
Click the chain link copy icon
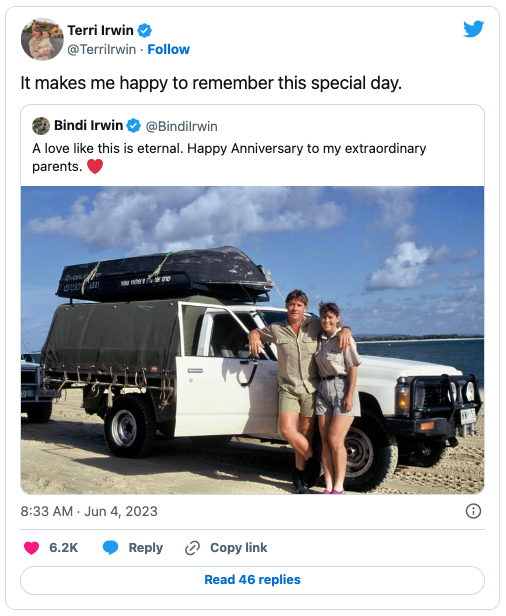[192, 548]
